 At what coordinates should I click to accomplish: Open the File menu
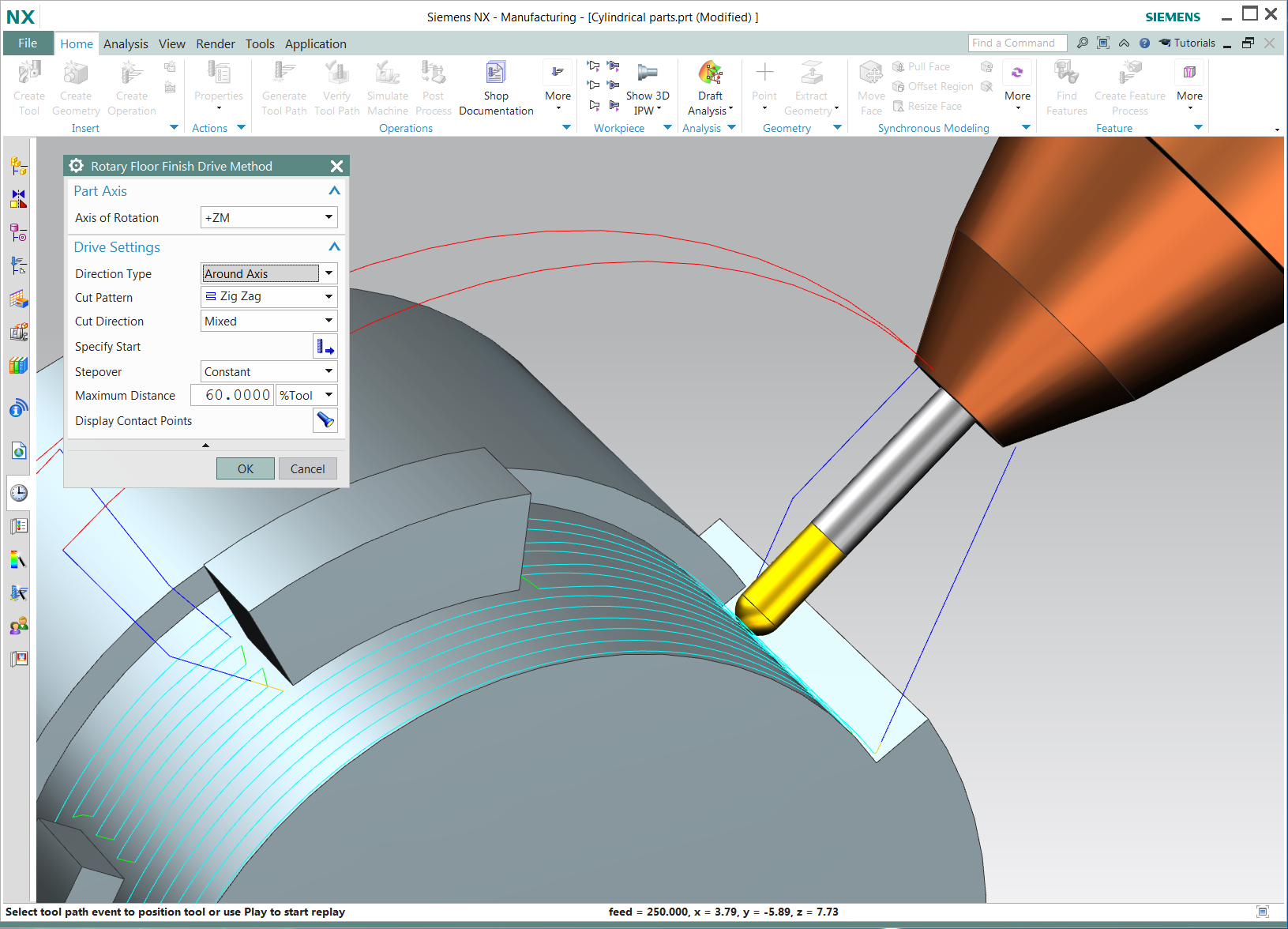pyautogui.click(x=28, y=43)
